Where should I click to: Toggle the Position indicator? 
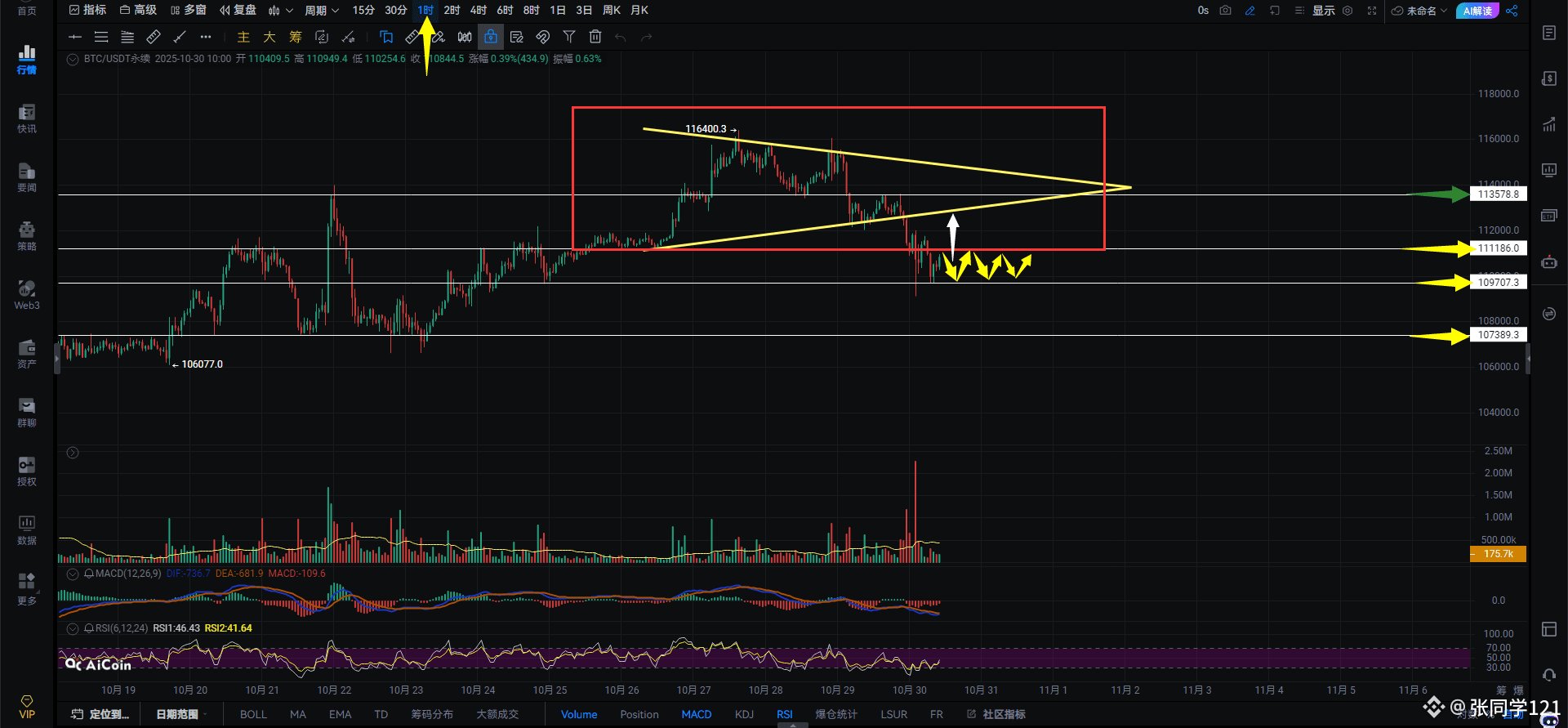tap(639, 714)
